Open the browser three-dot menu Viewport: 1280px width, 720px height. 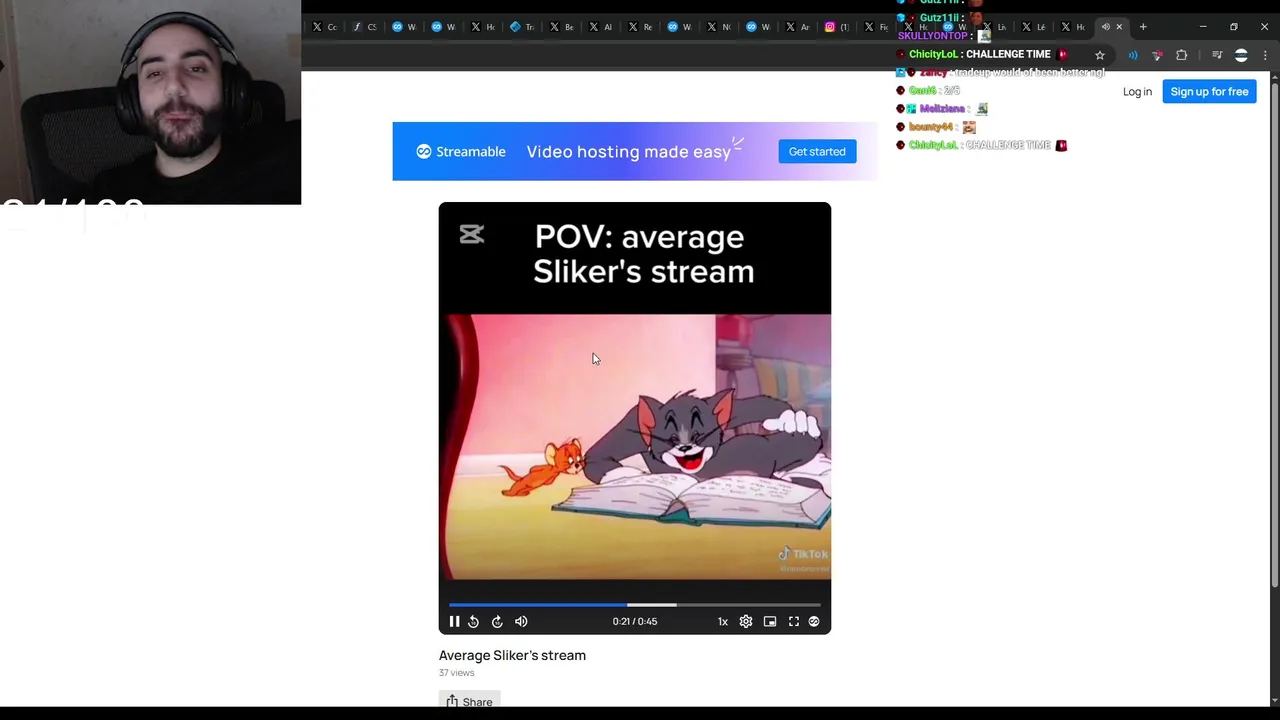tap(1265, 55)
